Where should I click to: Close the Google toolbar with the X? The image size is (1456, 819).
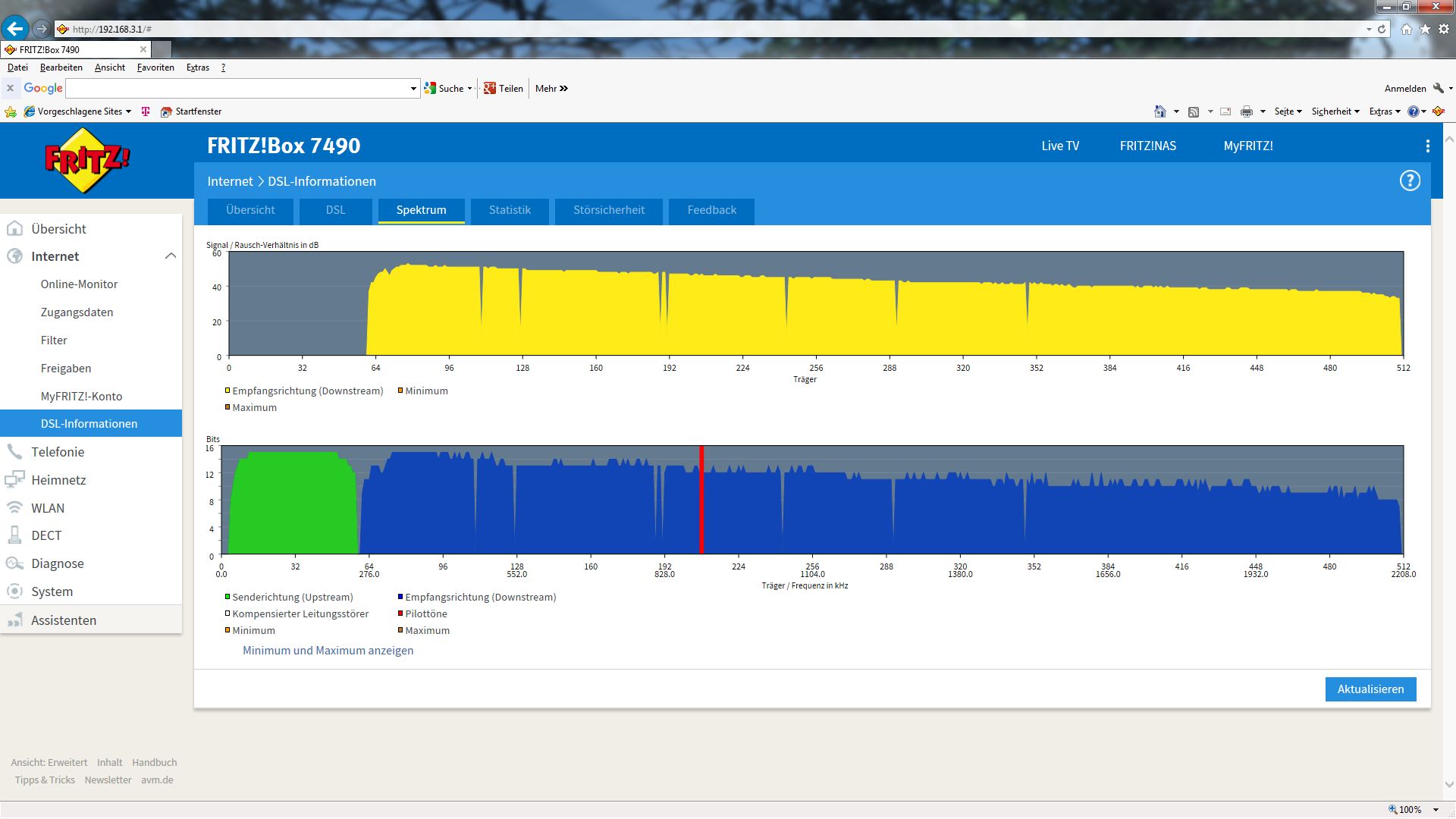tap(11, 88)
